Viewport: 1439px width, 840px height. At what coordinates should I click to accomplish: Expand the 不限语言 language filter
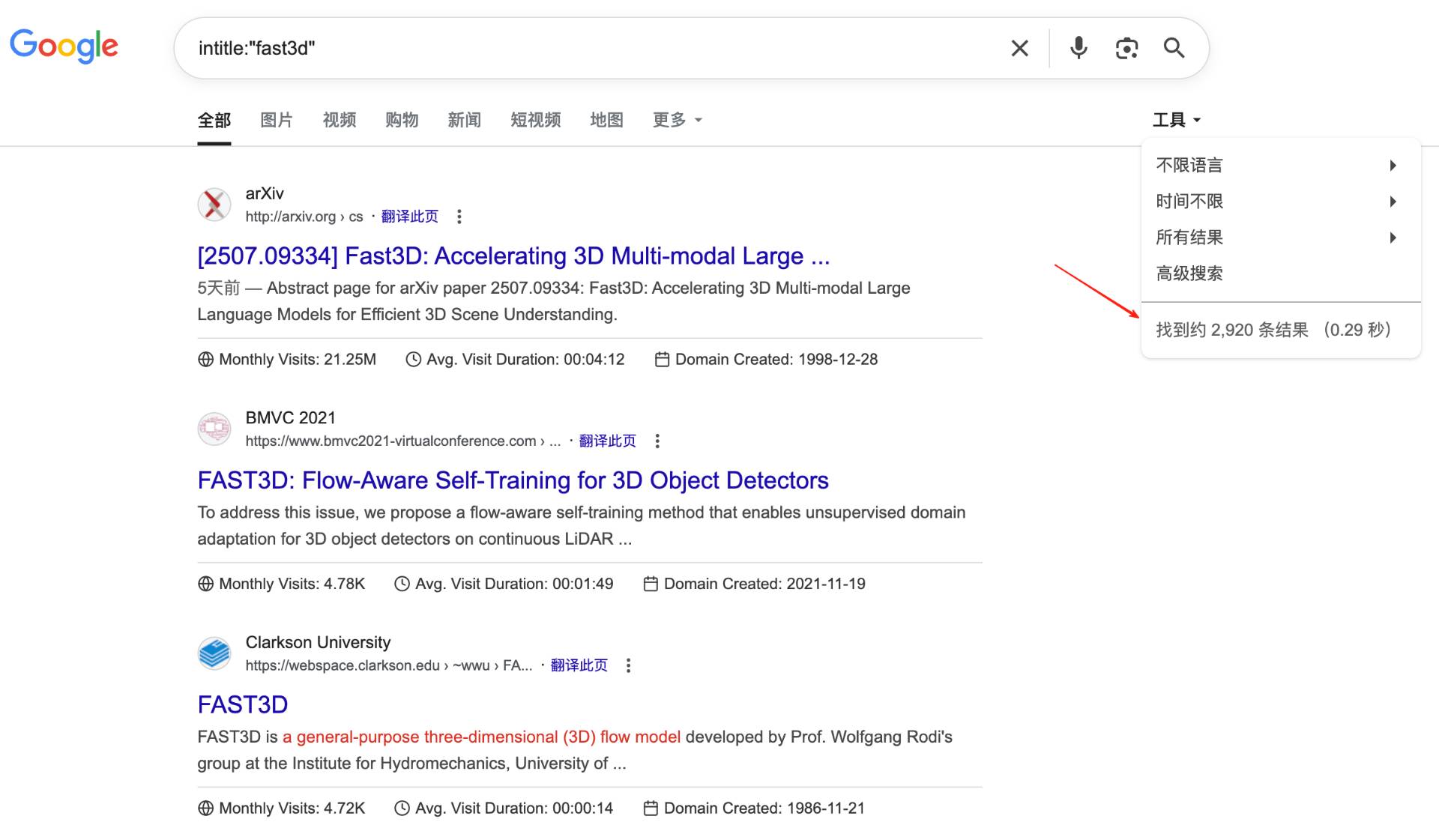(1277, 165)
